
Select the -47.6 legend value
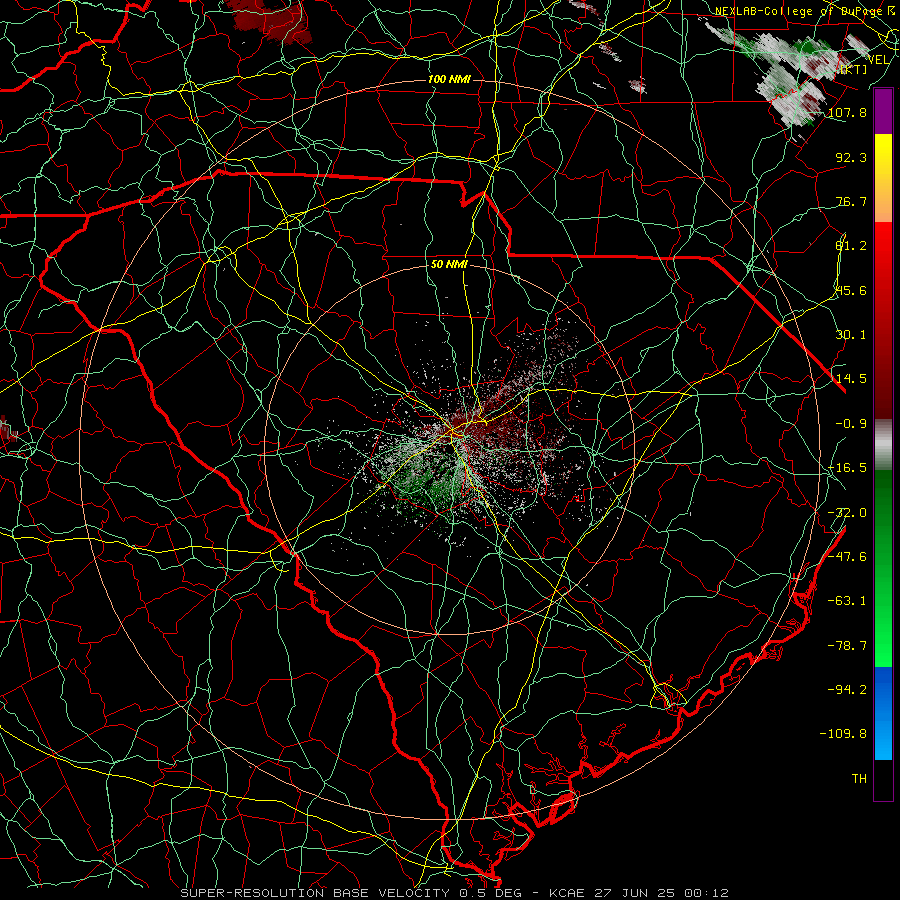(x=847, y=557)
